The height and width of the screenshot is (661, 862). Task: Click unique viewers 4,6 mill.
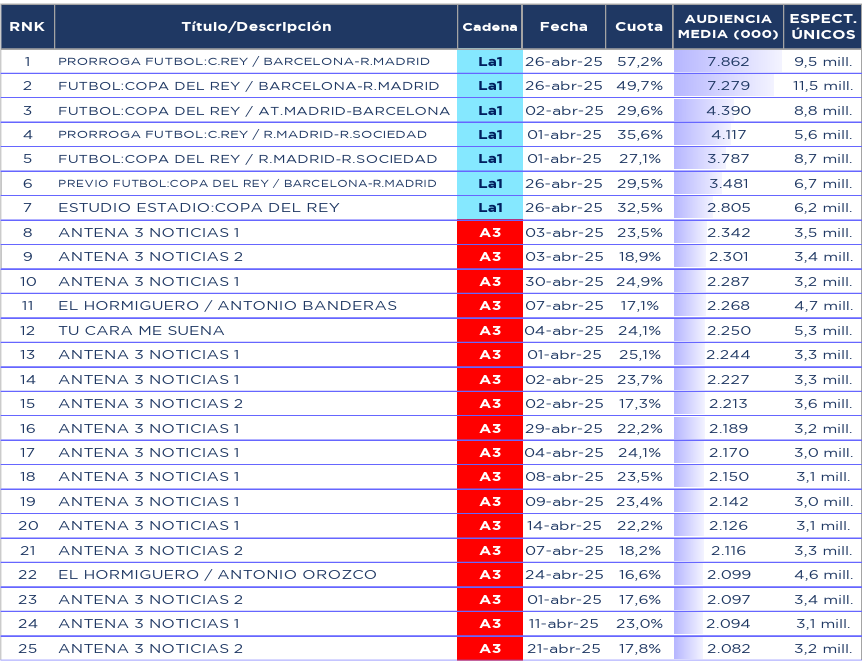pos(823,575)
